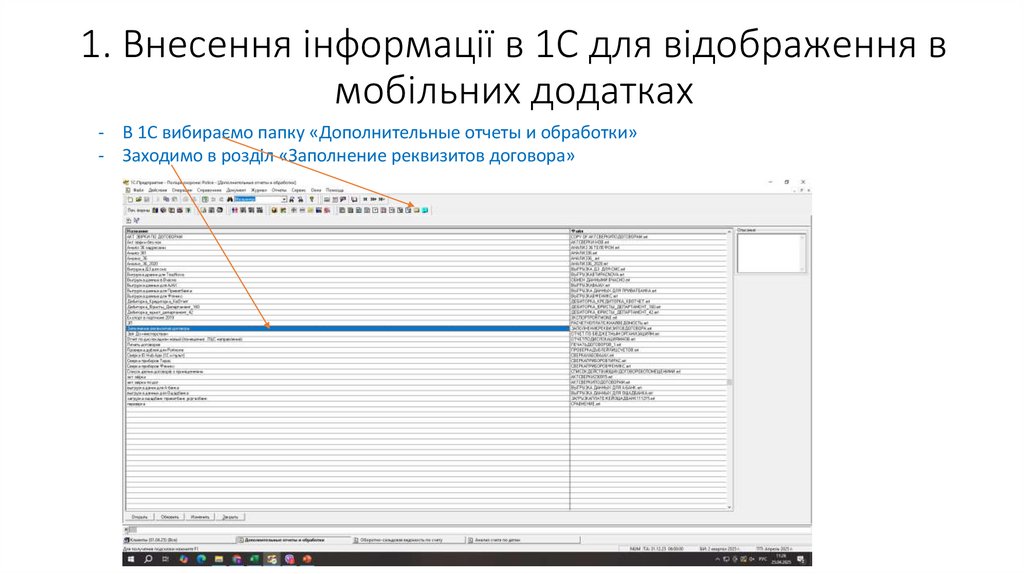
Task: Expand the search text combo box dropdown
Action: 284,199
